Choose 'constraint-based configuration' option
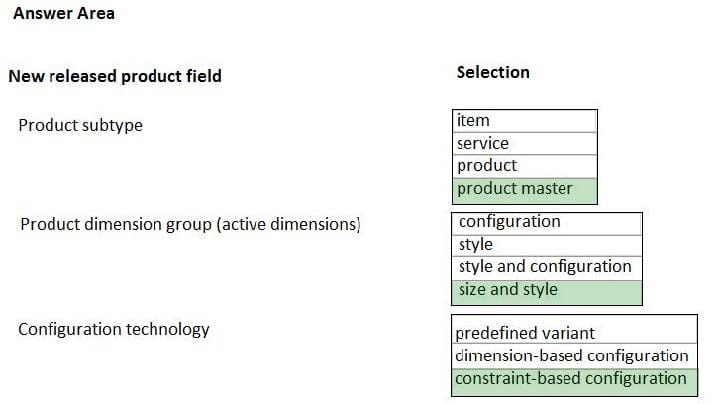This screenshot has height=404, width=718. tap(574, 382)
